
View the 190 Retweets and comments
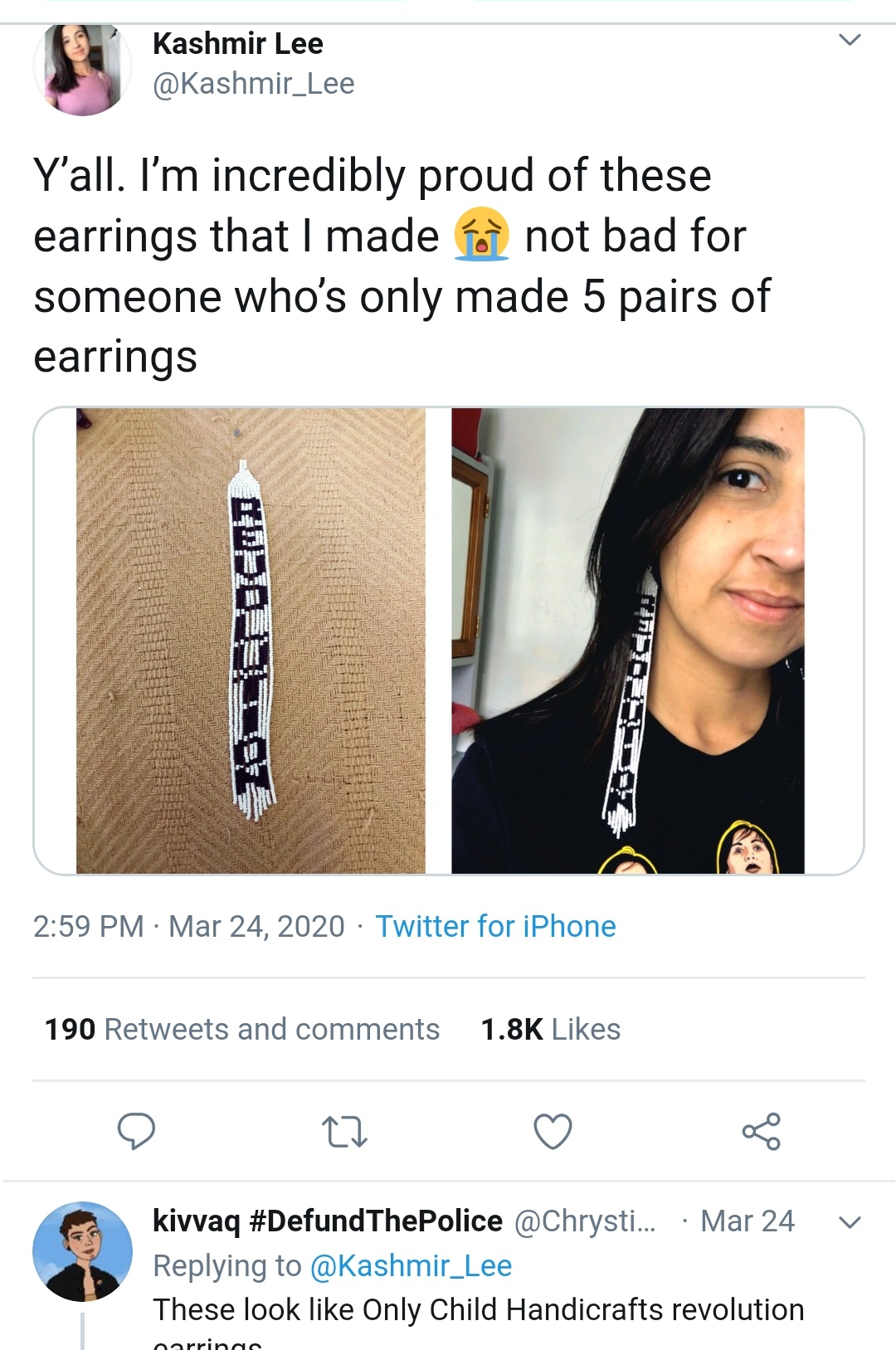coord(241,1029)
